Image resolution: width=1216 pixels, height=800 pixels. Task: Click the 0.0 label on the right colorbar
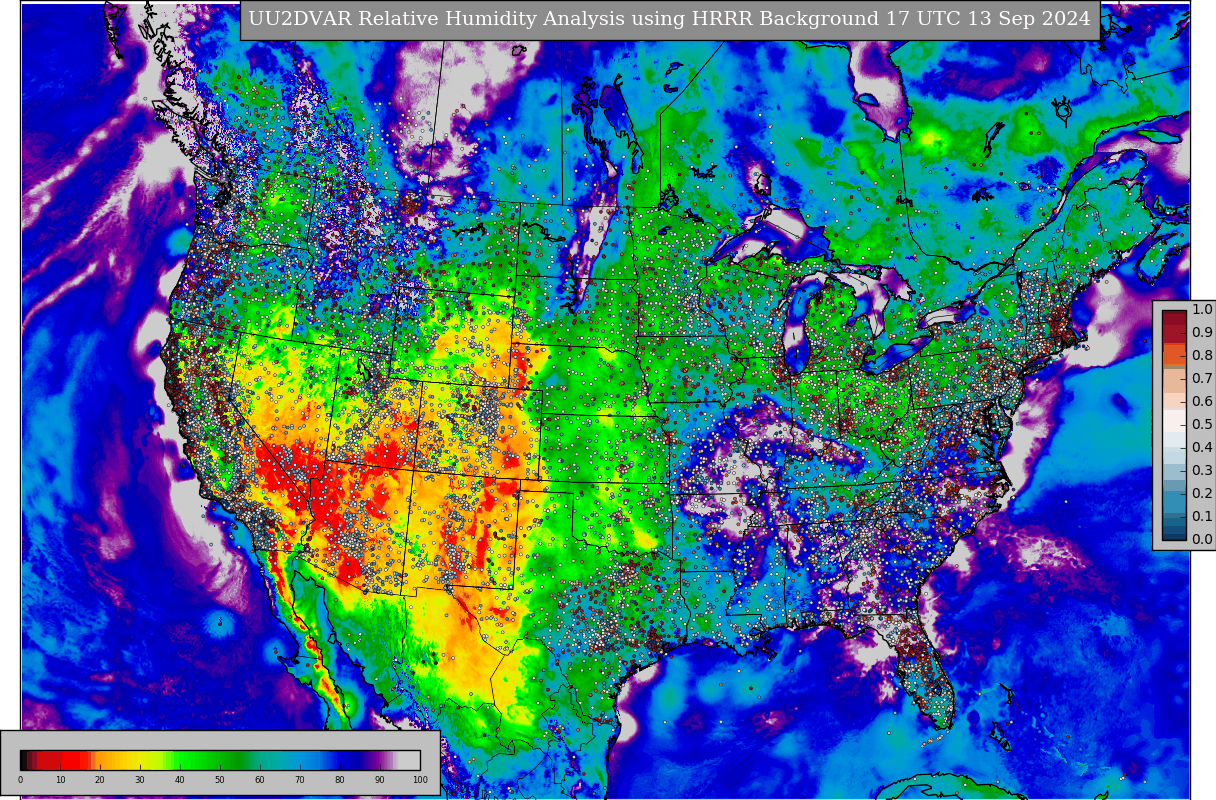tap(1202, 539)
